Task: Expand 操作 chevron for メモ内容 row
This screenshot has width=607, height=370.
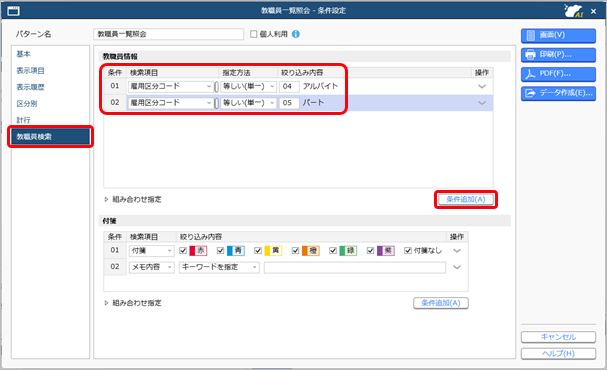Action: [457, 267]
